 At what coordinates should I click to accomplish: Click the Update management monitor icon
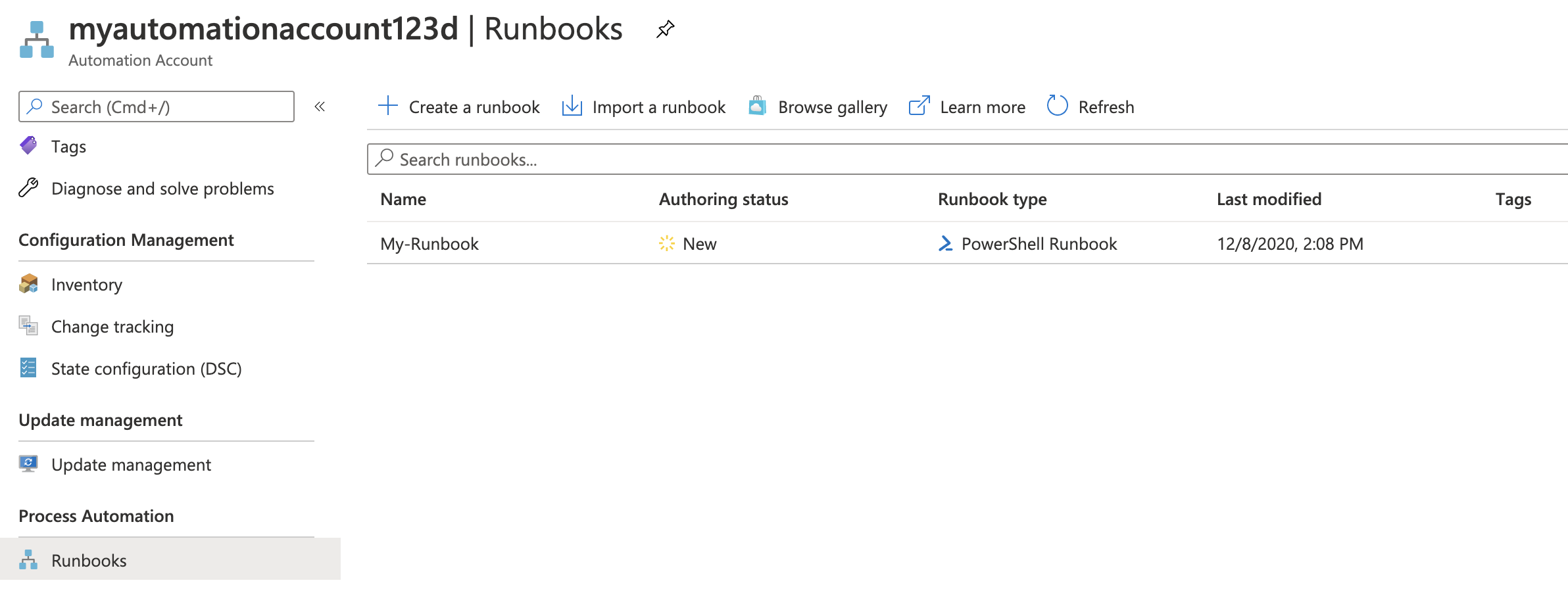click(28, 464)
